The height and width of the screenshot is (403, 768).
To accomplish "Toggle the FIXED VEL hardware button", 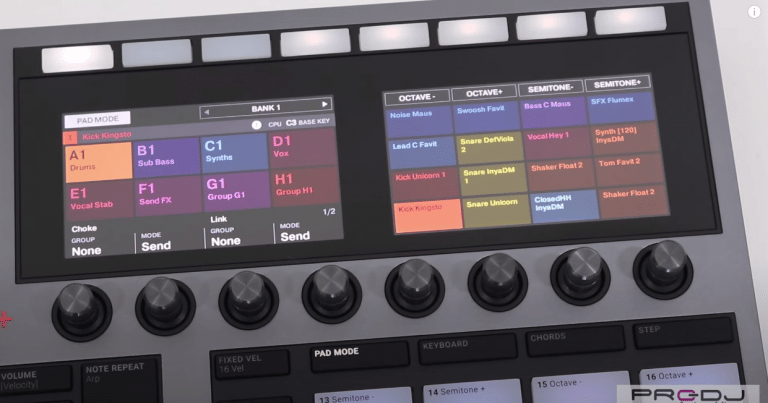I will [251, 364].
